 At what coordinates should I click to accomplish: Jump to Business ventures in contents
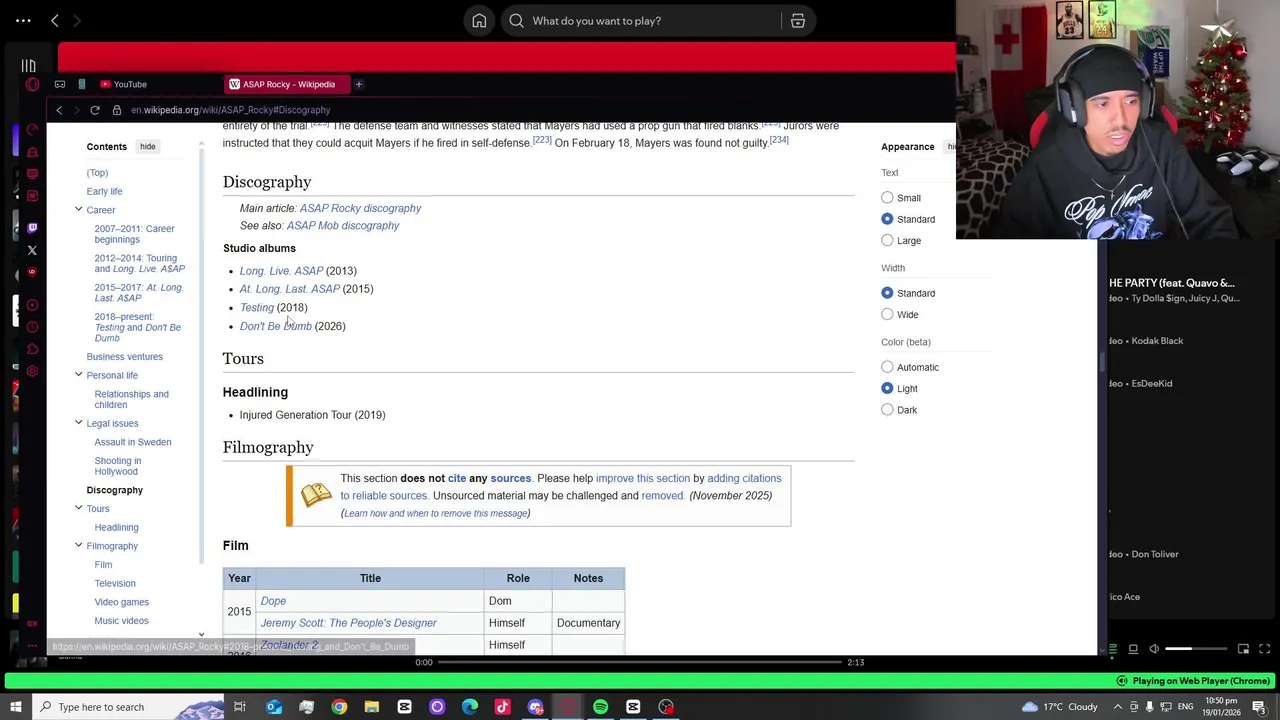pos(124,357)
